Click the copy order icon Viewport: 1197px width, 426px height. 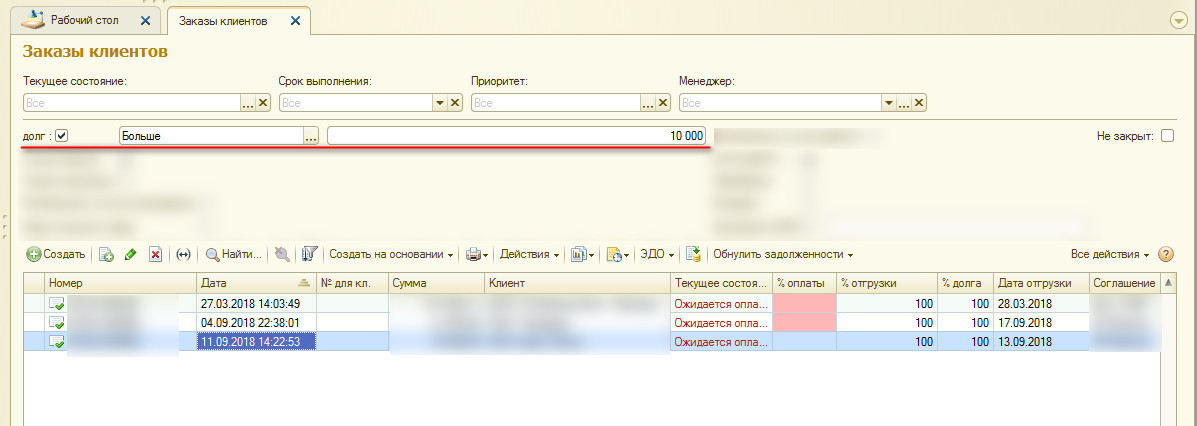[x=106, y=255]
